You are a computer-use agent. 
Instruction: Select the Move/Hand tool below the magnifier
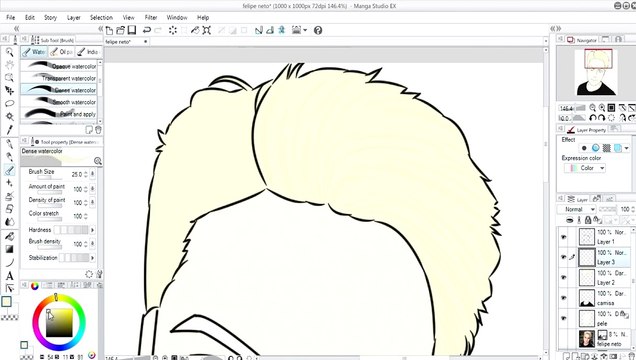pyautogui.click(x=9, y=64)
